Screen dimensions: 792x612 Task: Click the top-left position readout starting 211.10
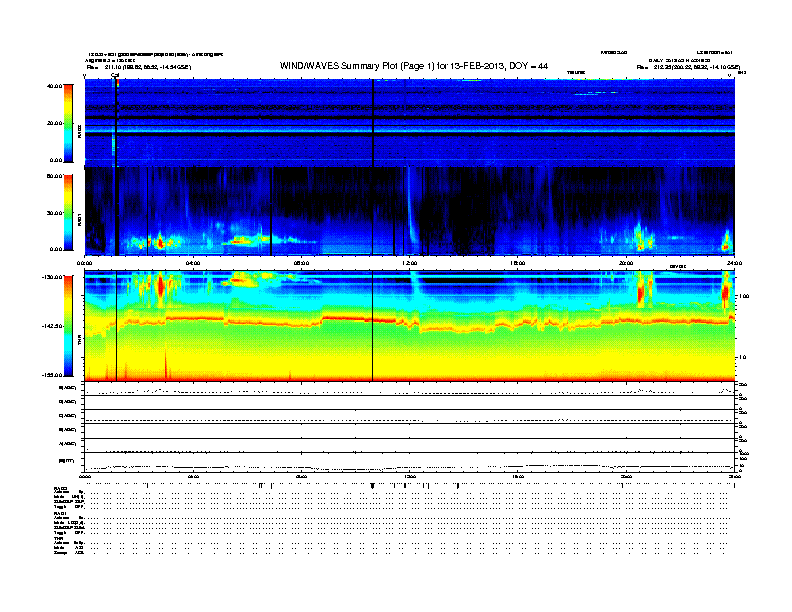(x=147, y=67)
